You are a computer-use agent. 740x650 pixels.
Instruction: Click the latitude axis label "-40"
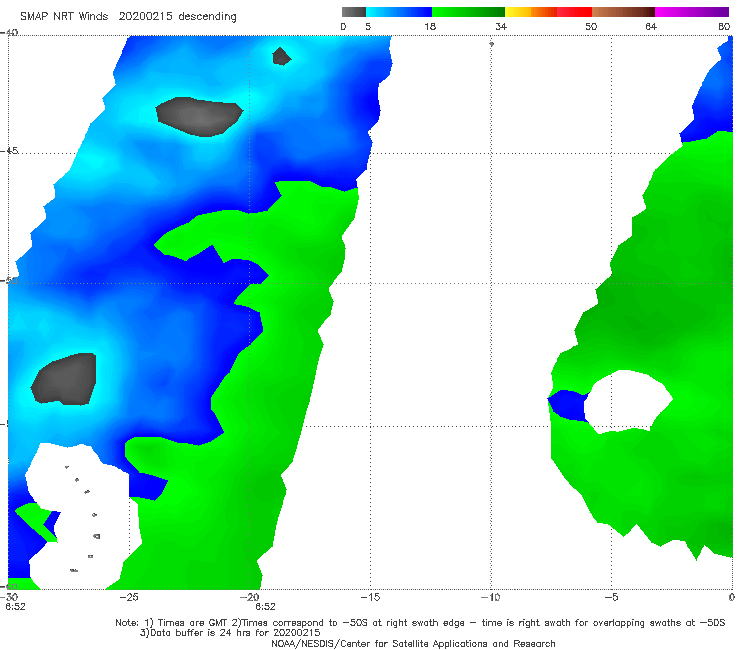(9, 33)
